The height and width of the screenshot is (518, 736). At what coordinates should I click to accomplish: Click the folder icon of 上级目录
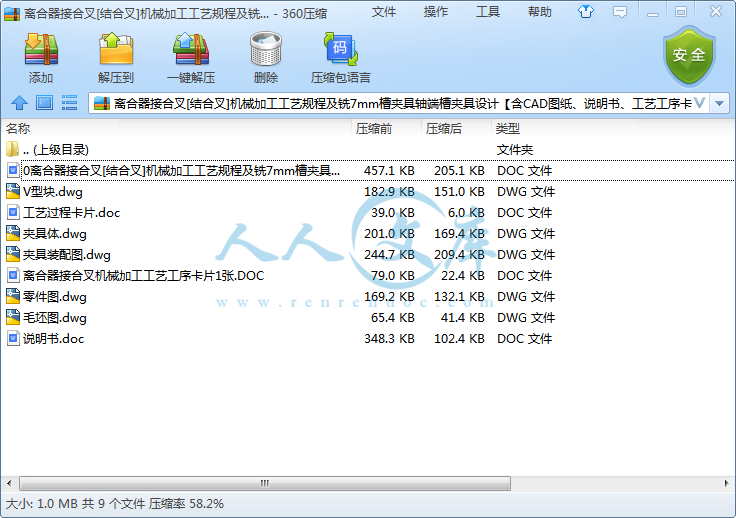click(13, 149)
